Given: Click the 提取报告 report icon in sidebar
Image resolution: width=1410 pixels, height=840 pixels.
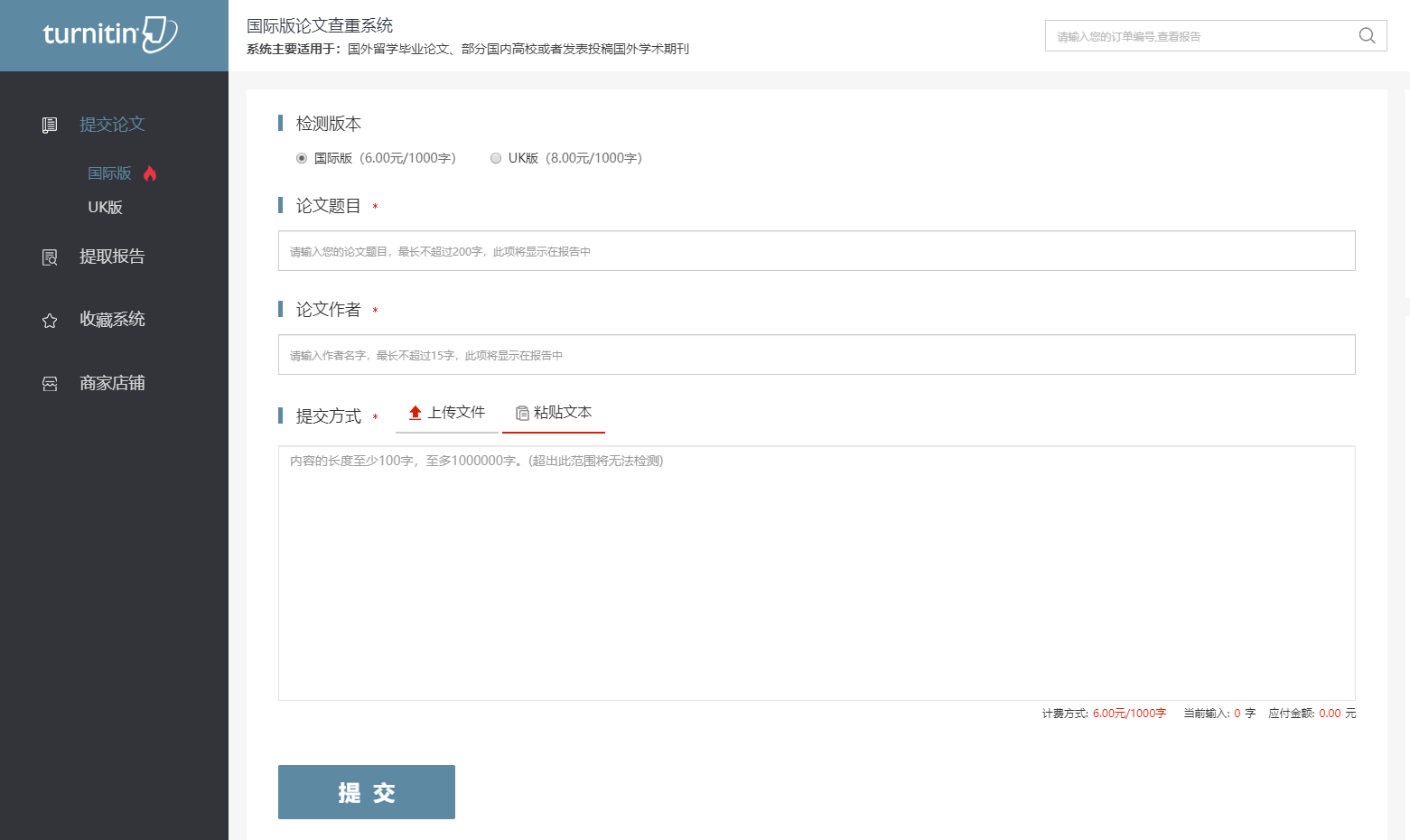Looking at the screenshot, I should pos(50,257).
